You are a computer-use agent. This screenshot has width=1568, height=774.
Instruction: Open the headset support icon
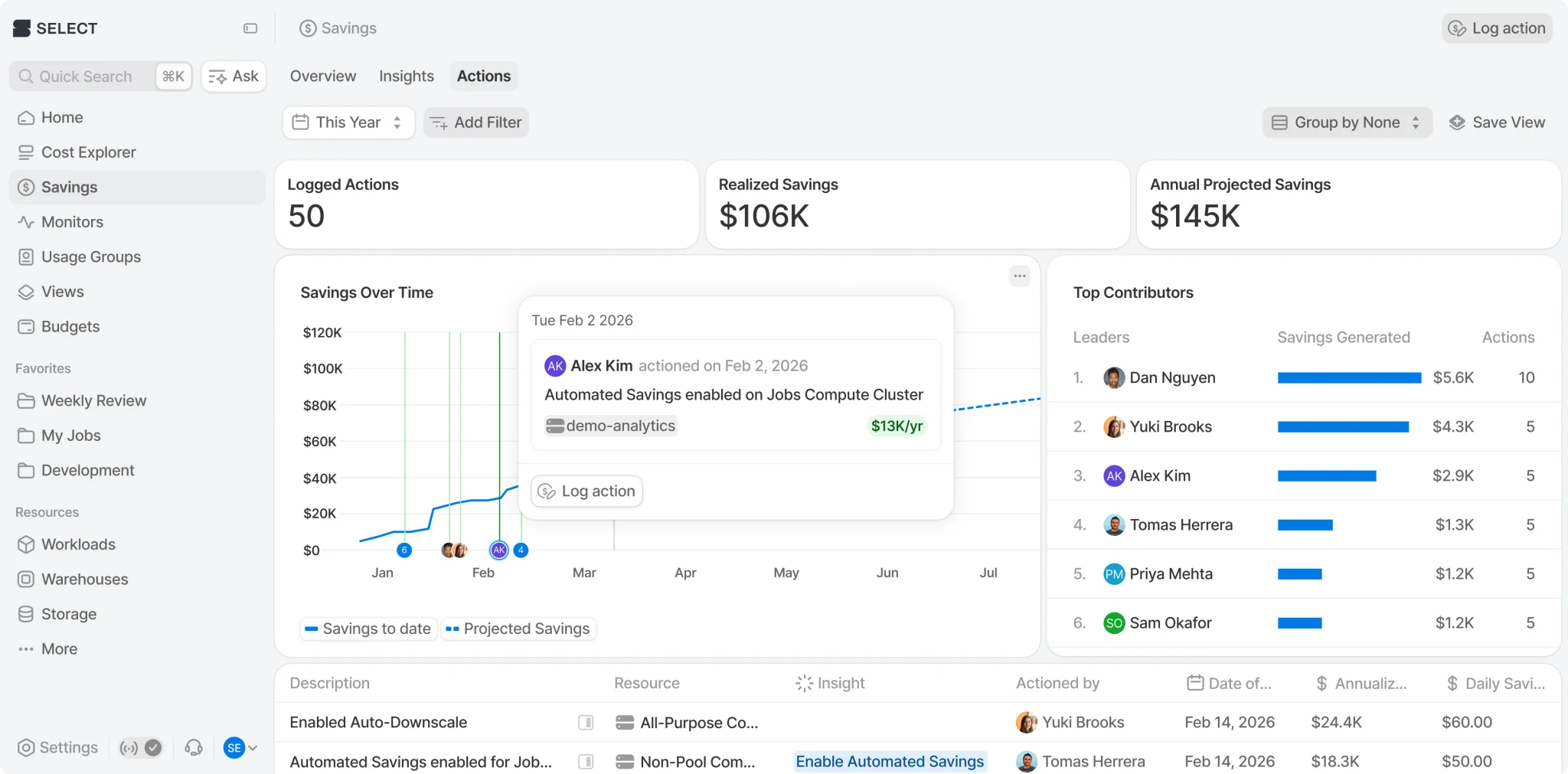[194, 748]
